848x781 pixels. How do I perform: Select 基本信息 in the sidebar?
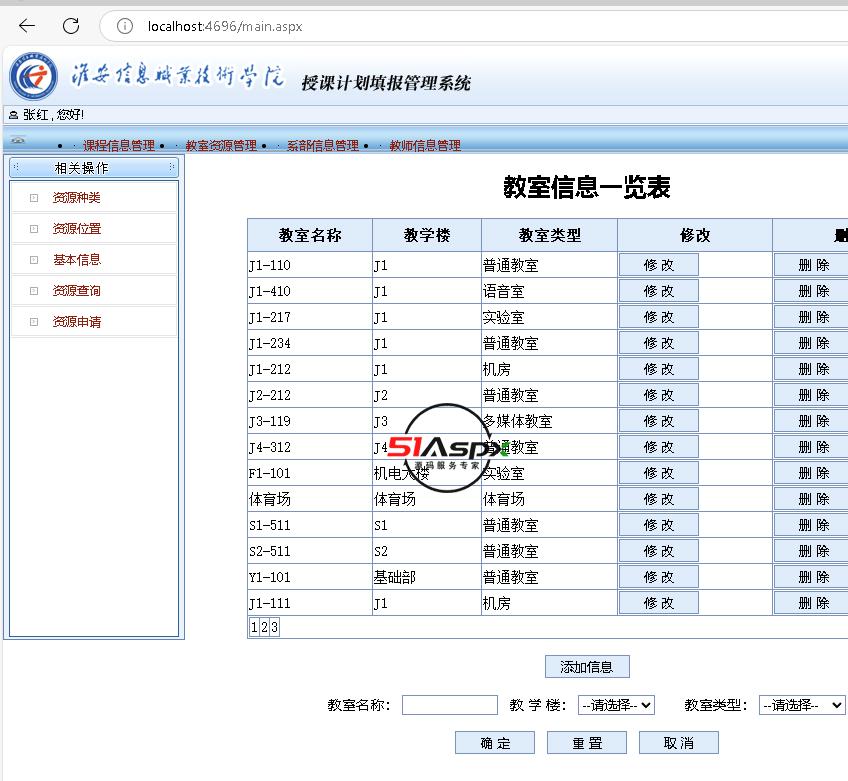point(77,260)
